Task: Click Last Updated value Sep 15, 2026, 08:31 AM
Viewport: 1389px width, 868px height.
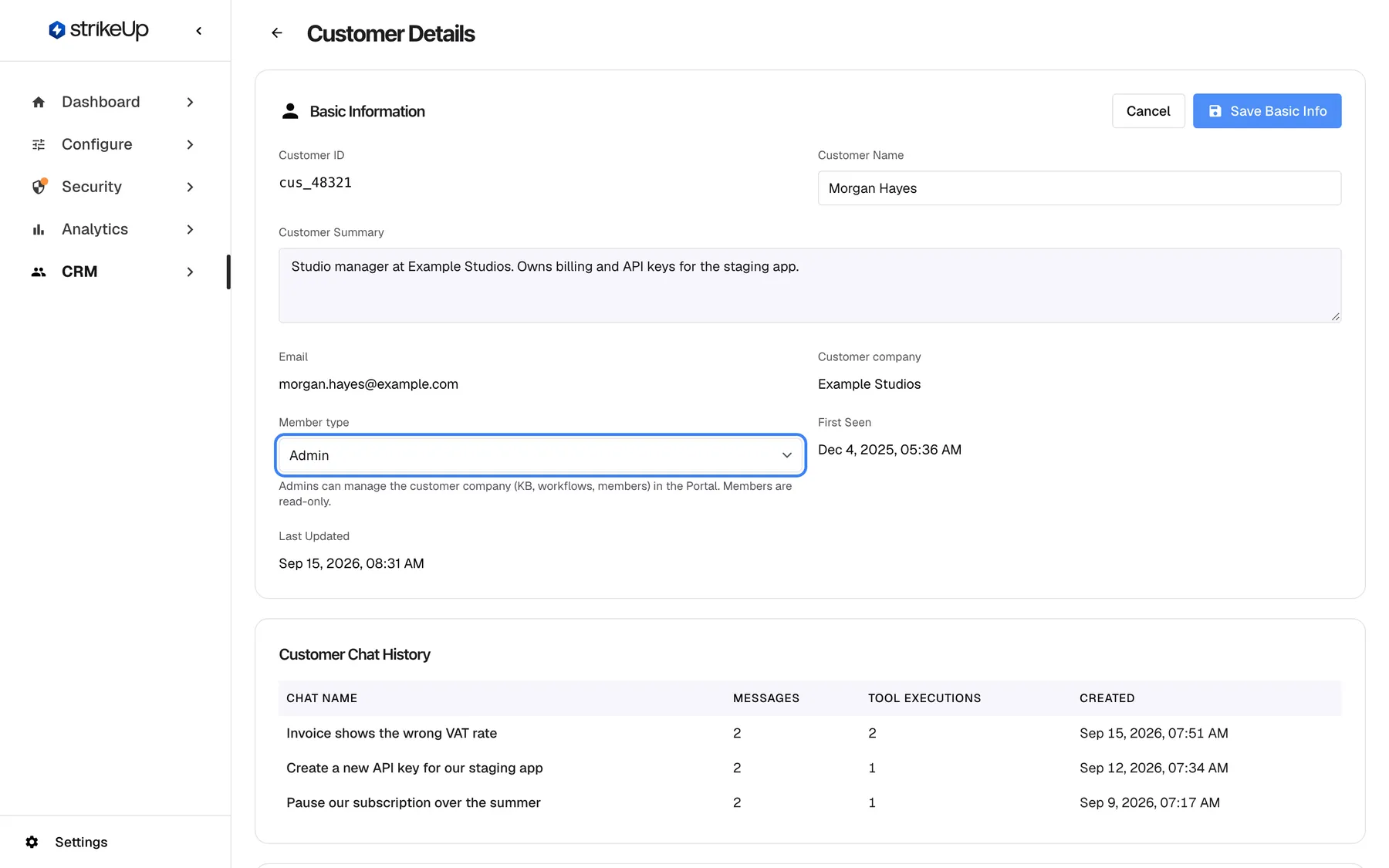Action: coord(351,563)
